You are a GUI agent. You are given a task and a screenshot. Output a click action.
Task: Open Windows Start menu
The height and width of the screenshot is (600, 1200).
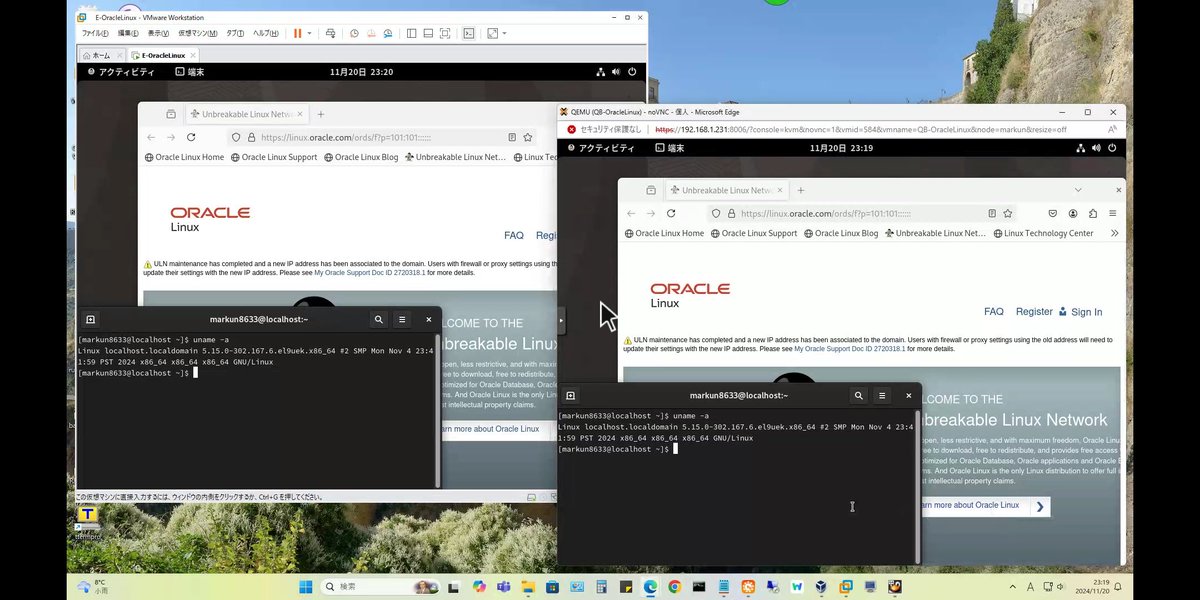point(305,586)
